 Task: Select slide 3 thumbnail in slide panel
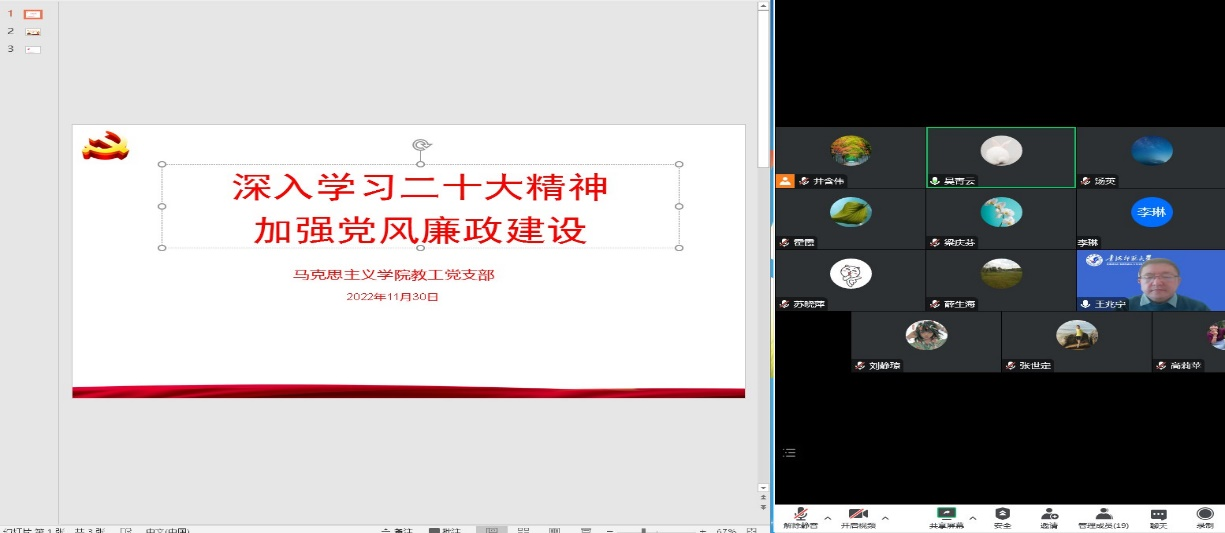pos(33,49)
